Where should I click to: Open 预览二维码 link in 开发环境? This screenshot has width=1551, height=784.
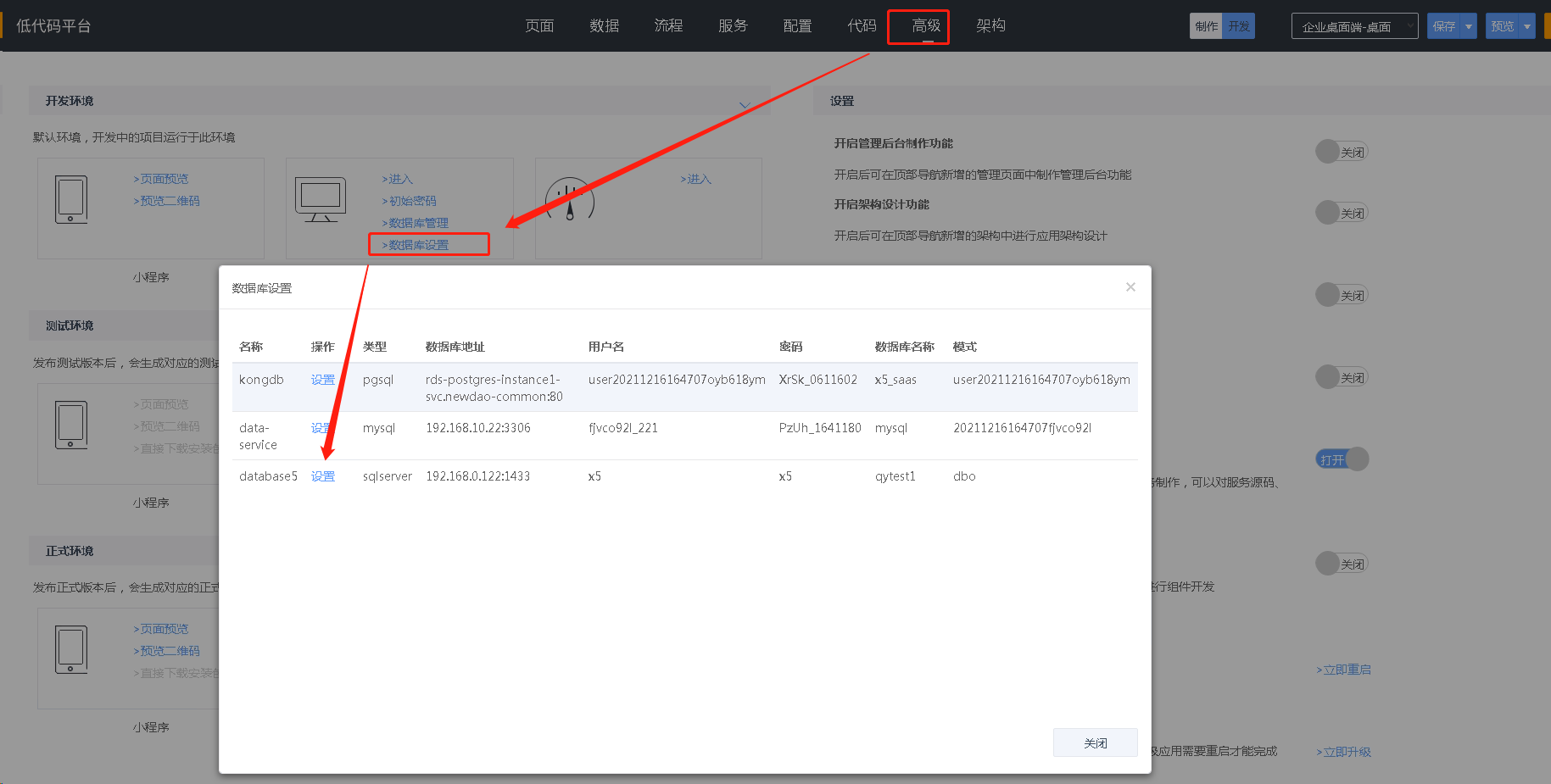coord(167,201)
